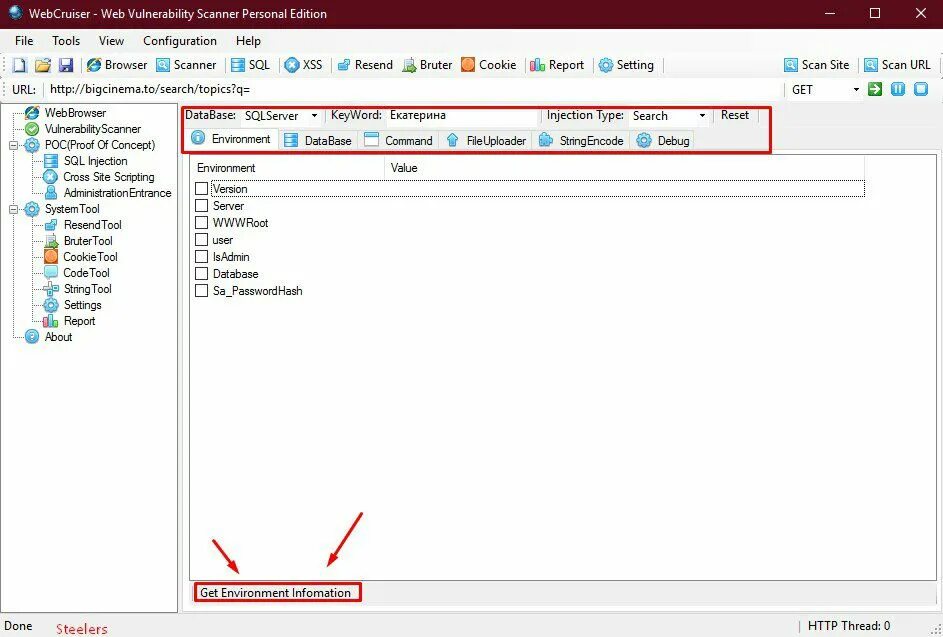Select Report in the tree
The width and height of the screenshot is (943, 637).
point(79,321)
